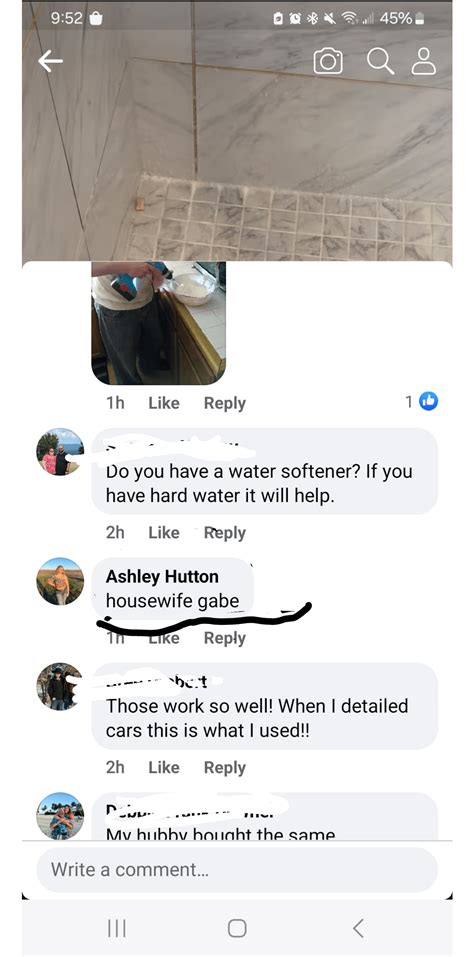Like the detailed cars comment

(163, 767)
